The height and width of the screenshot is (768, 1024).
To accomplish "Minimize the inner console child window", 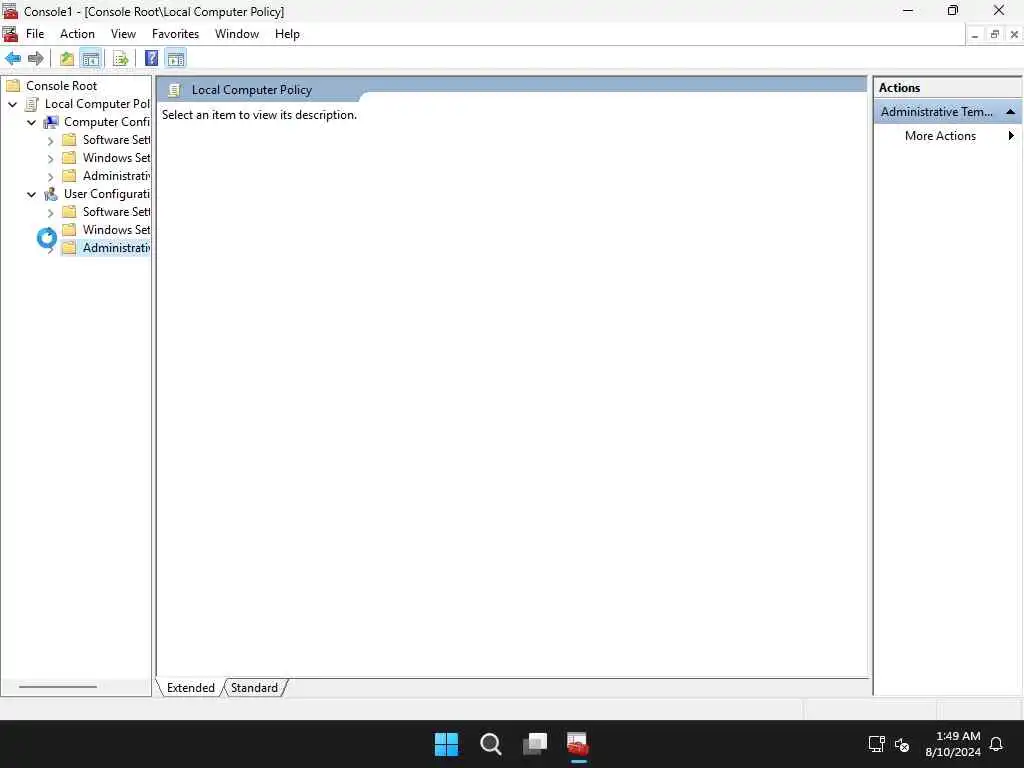I will (974, 35).
